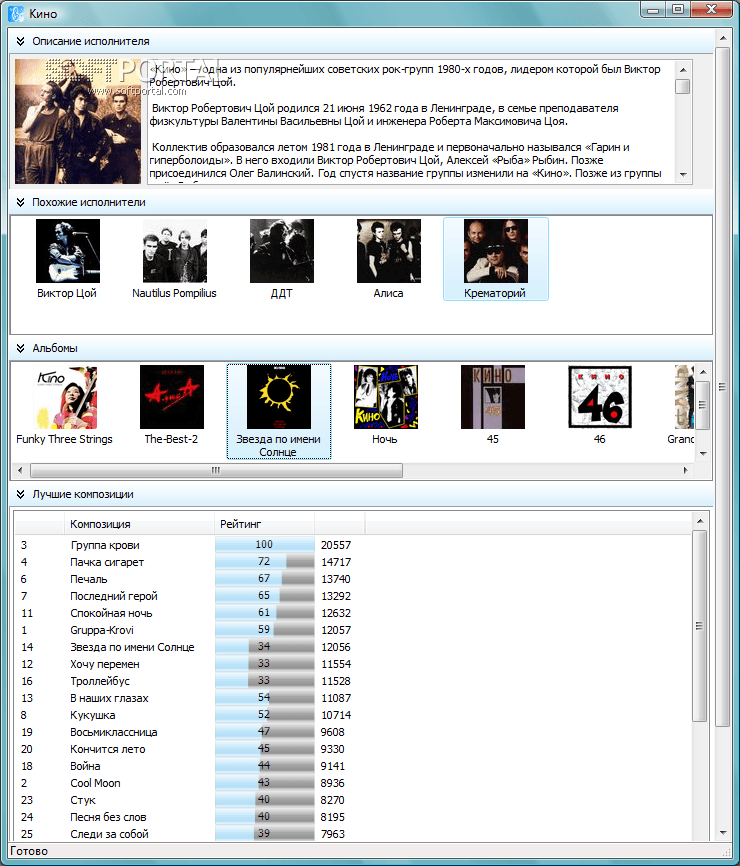Sort by the Композиция column header
Viewport: 740px width, 866px height.
pyautogui.click(x=139, y=524)
